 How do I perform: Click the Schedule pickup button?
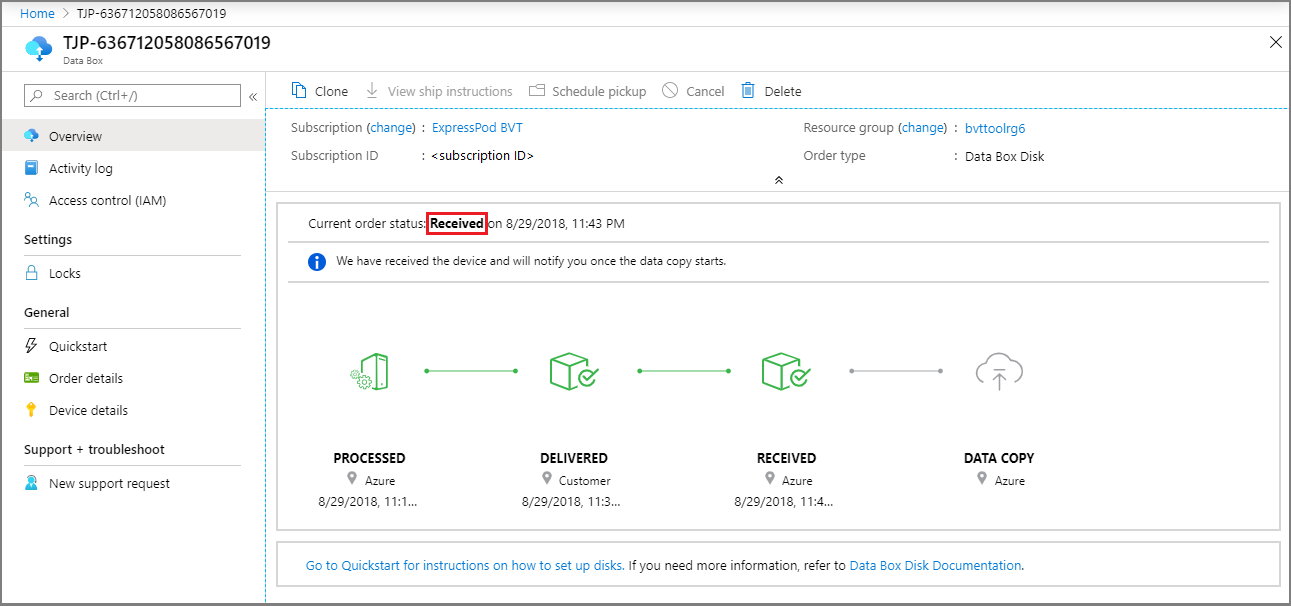tap(588, 91)
